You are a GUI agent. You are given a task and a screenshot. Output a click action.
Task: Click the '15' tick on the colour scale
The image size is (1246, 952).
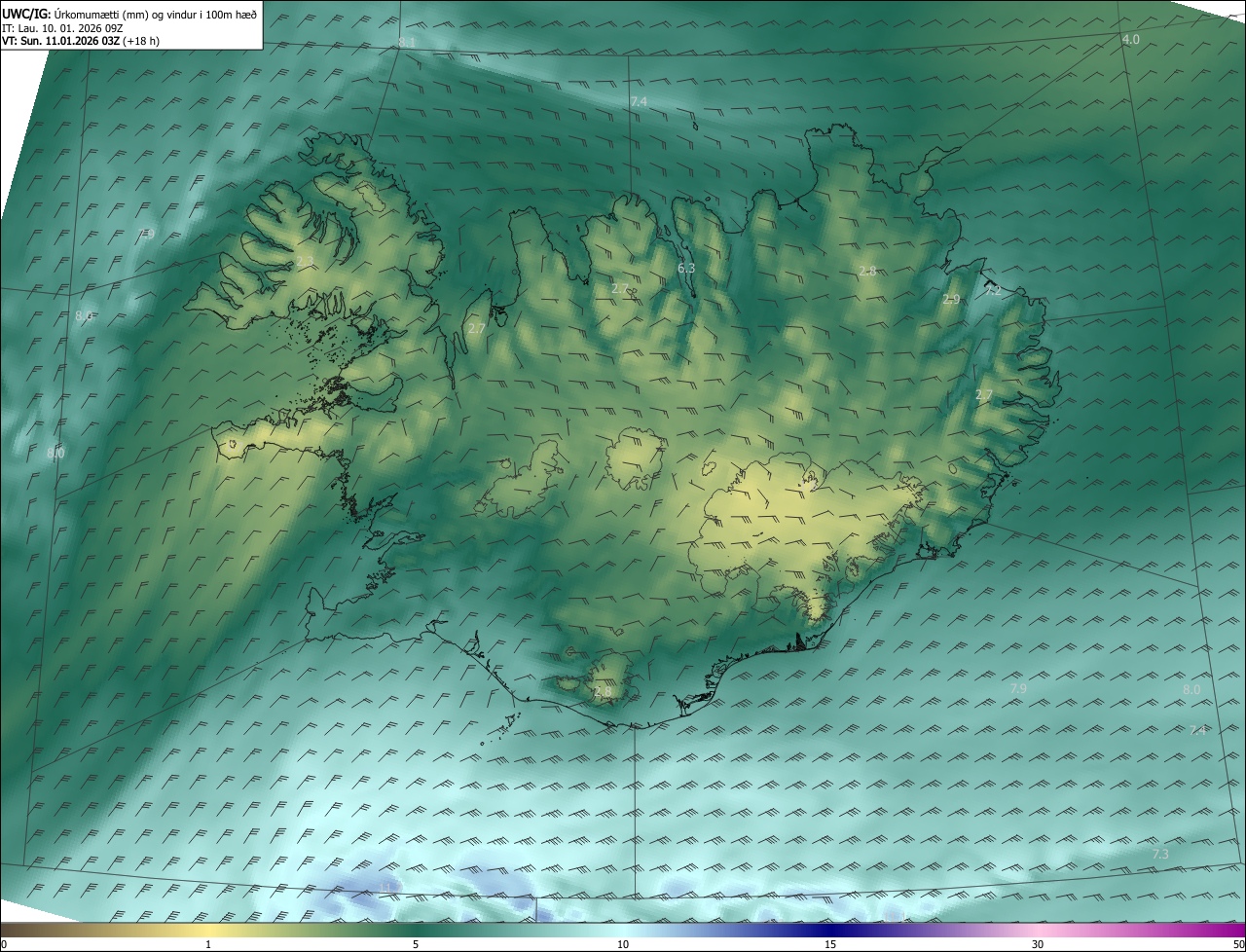tap(830, 945)
